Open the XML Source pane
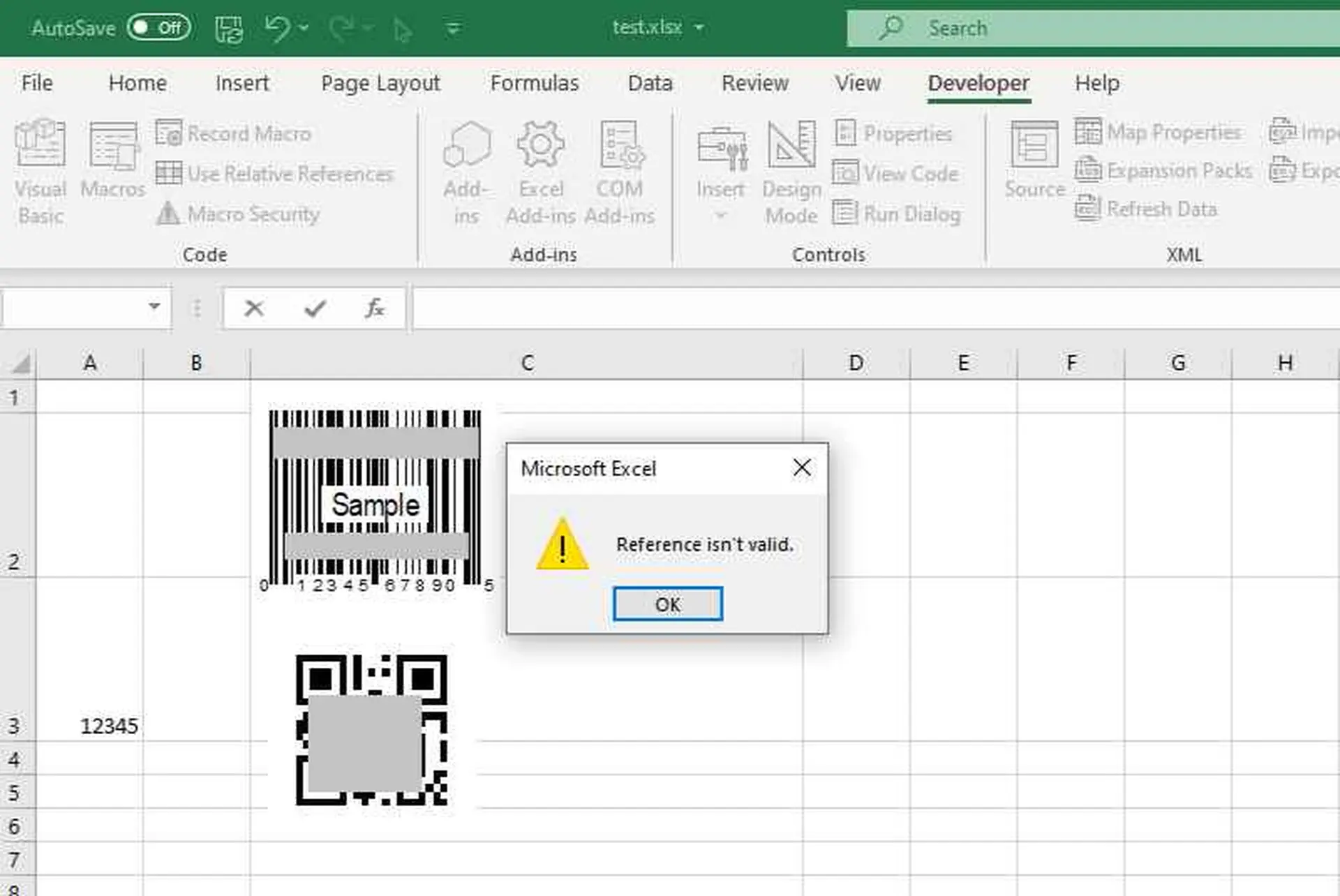Screen dimensions: 1340x896 click(x=1034, y=160)
